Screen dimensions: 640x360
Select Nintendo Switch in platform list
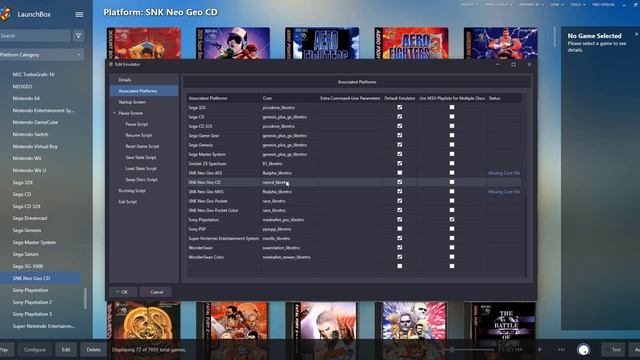(30, 134)
